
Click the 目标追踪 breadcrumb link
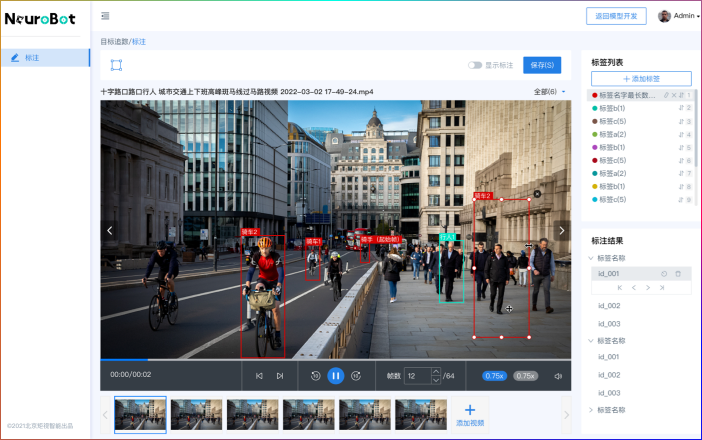tap(114, 41)
